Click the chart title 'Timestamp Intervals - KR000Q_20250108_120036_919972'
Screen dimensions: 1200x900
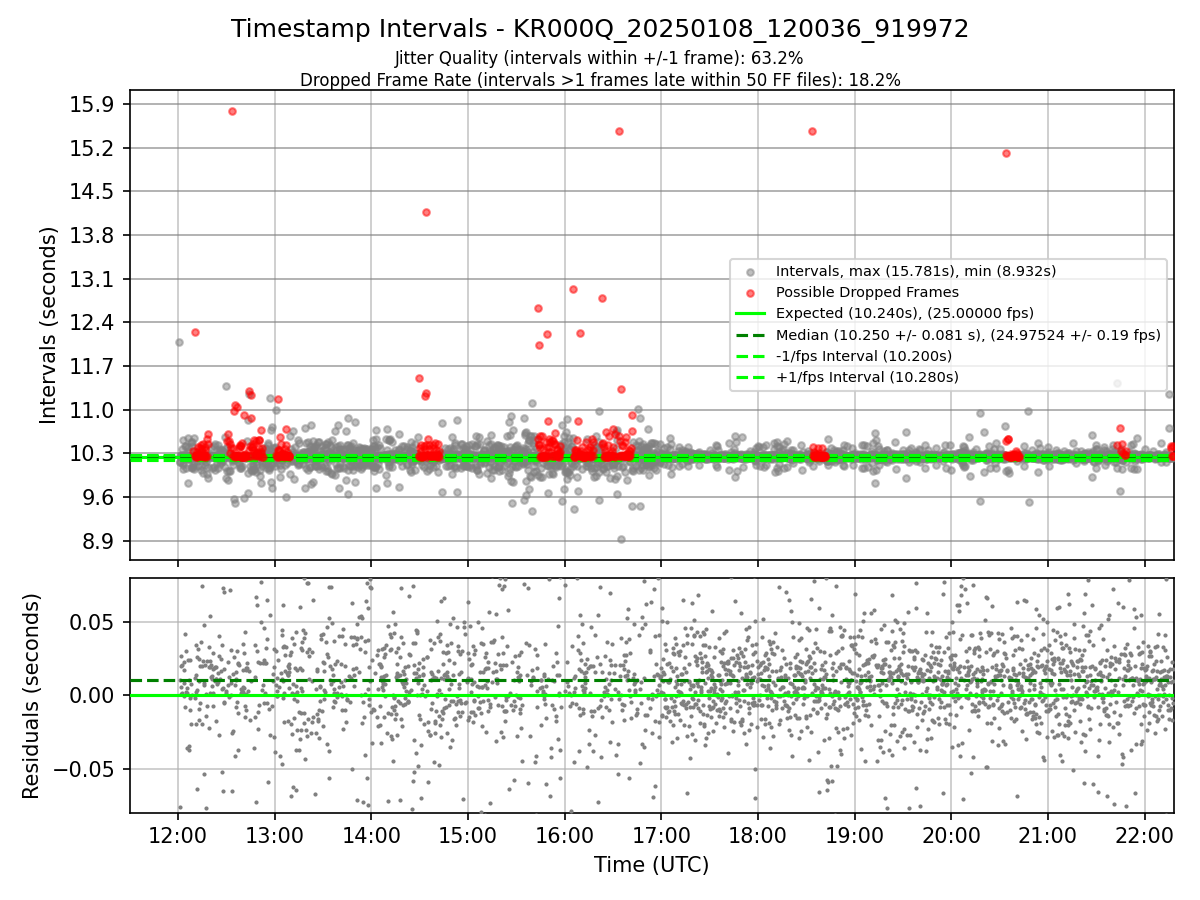[600, 29]
